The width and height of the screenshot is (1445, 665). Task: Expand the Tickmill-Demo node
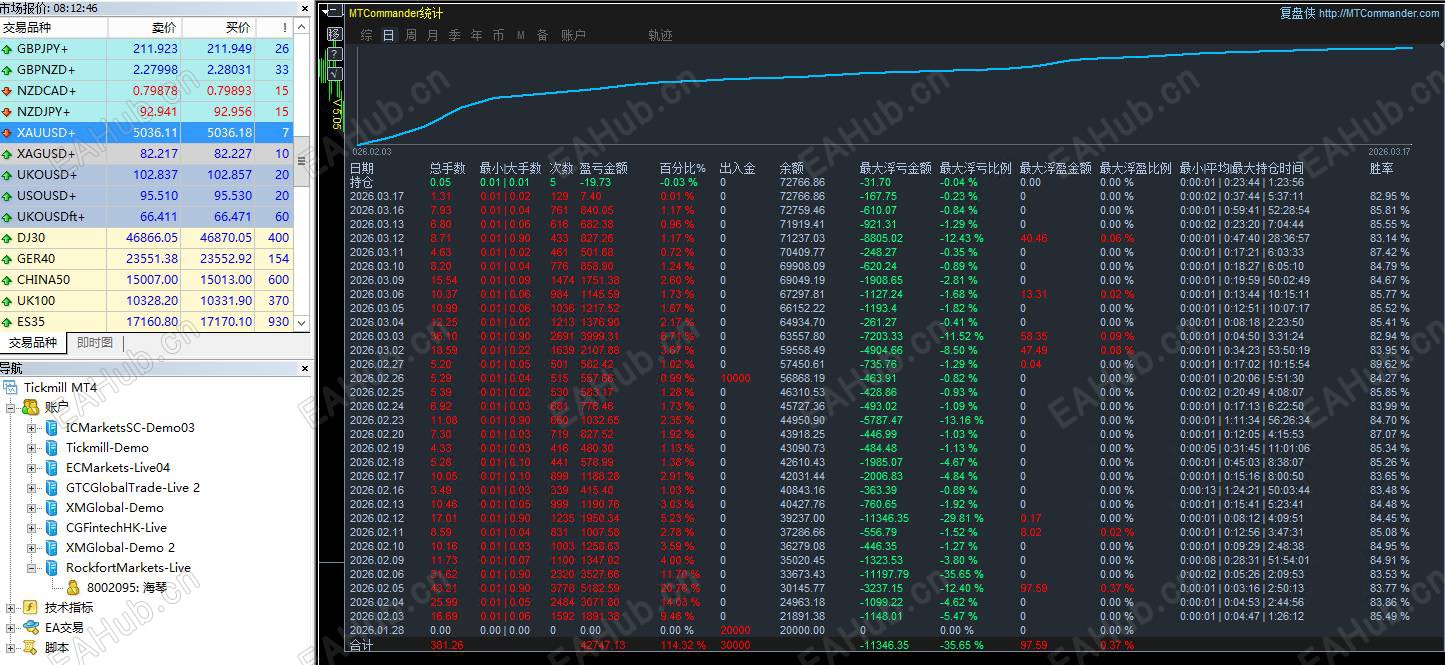coord(32,448)
